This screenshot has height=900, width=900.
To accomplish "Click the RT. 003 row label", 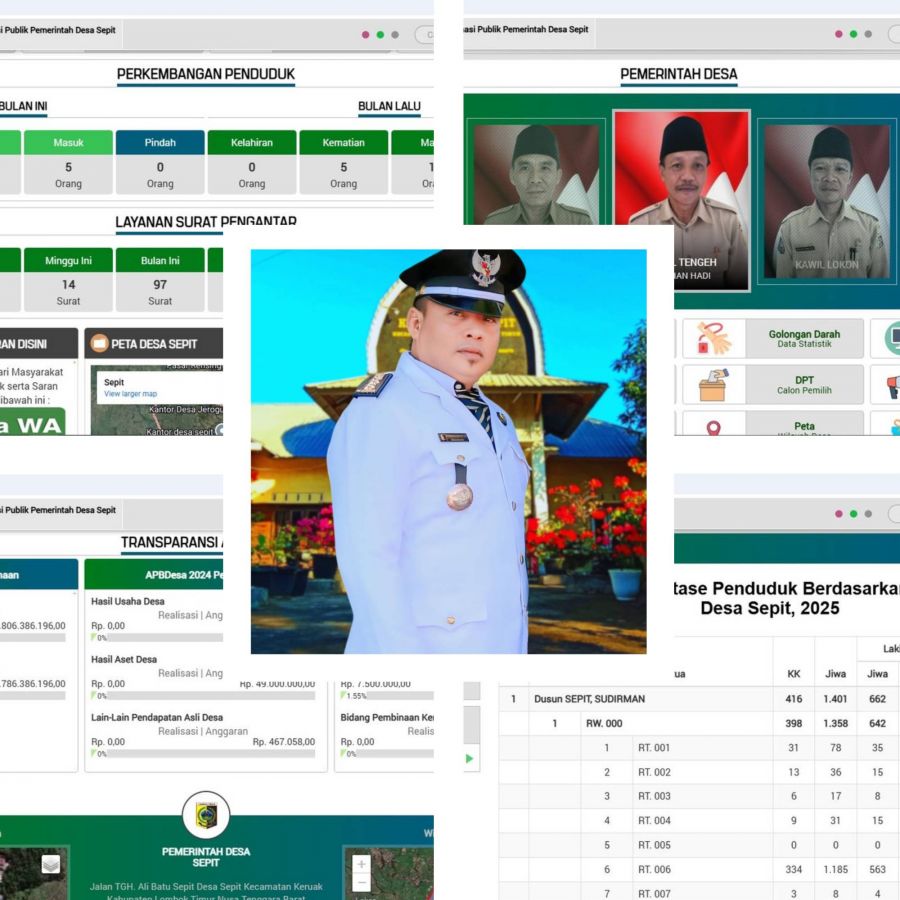I will click(x=654, y=796).
